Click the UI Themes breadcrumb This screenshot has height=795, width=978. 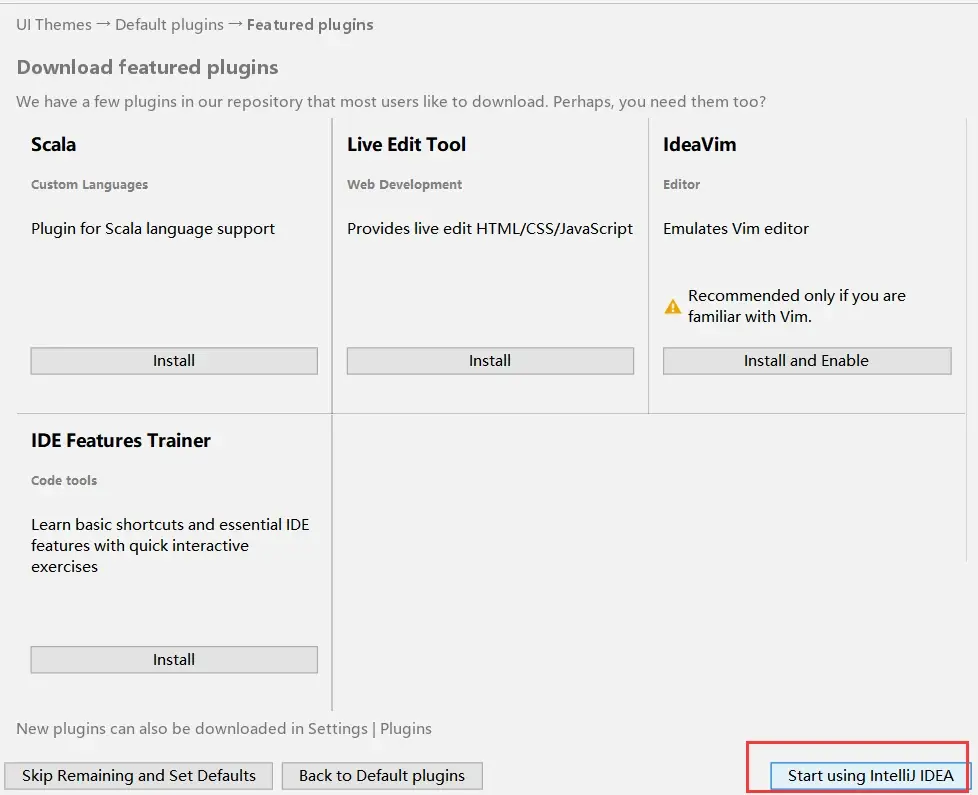point(54,25)
